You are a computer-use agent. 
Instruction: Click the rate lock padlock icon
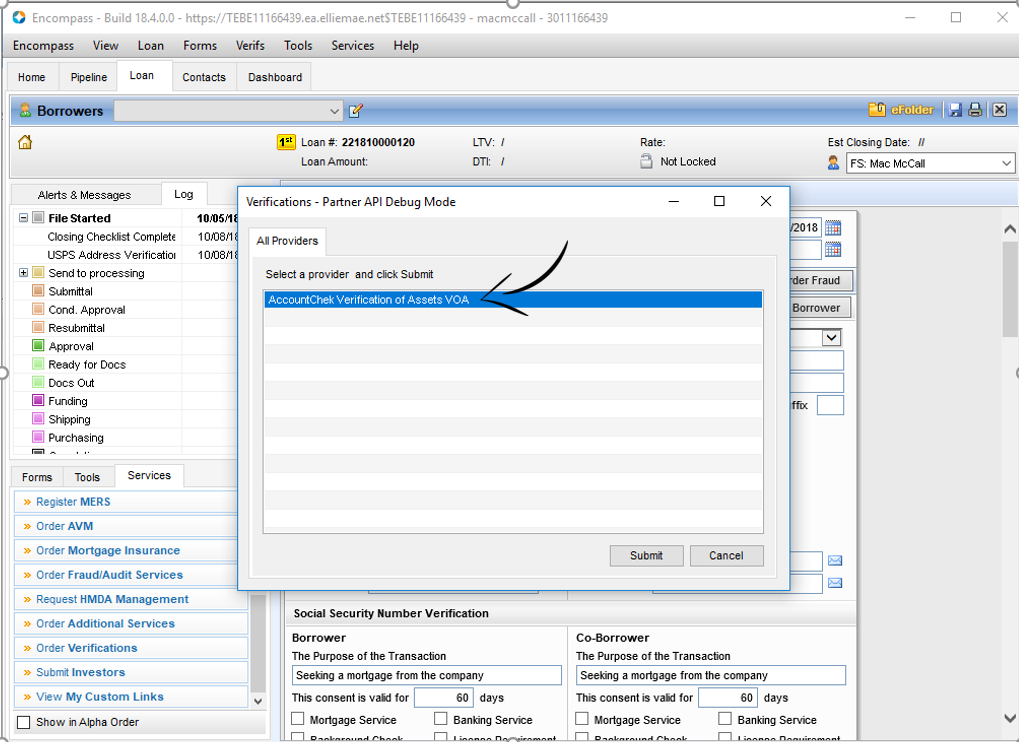(x=646, y=161)
